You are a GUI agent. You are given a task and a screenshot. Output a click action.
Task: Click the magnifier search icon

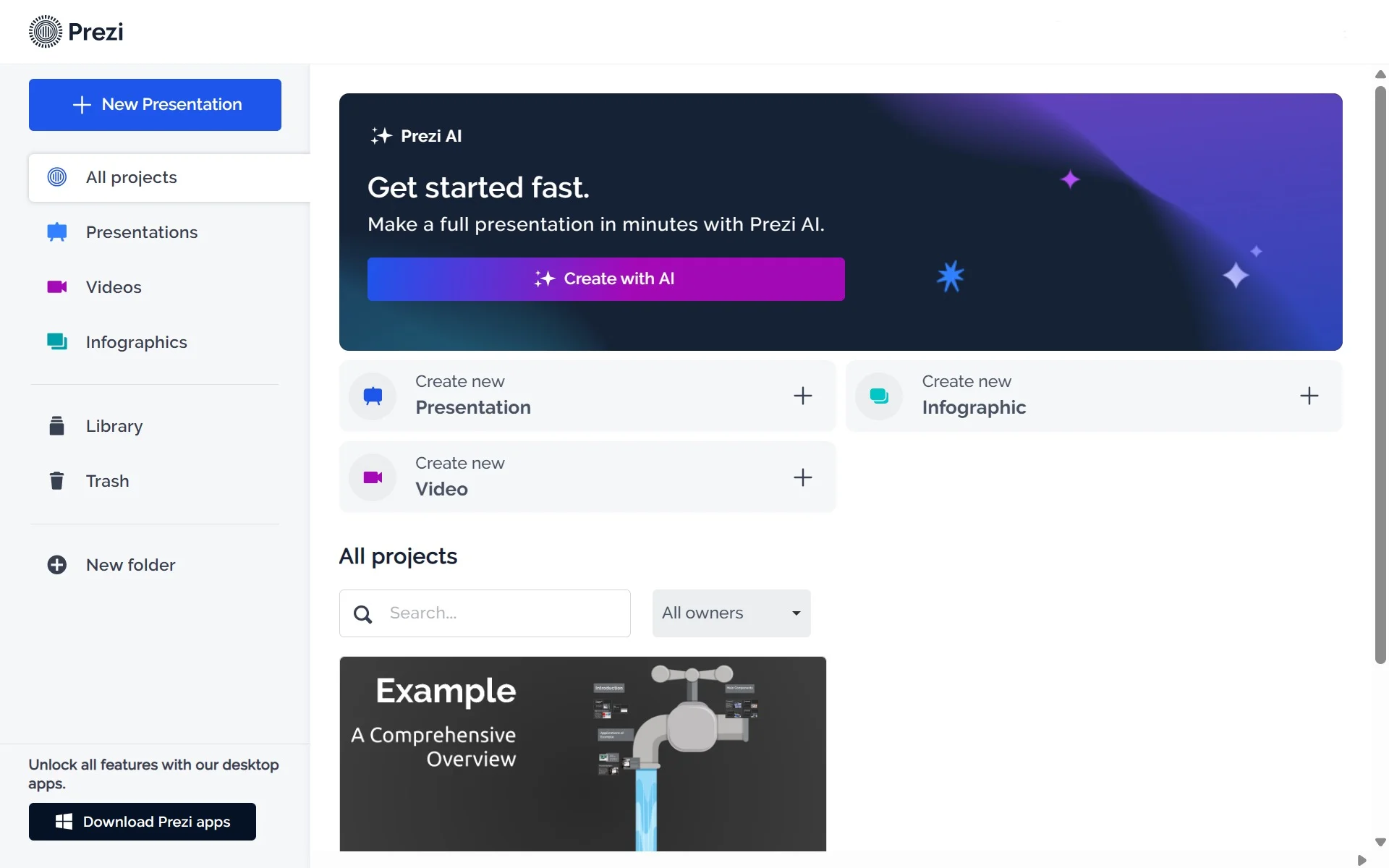pos(362,614)
